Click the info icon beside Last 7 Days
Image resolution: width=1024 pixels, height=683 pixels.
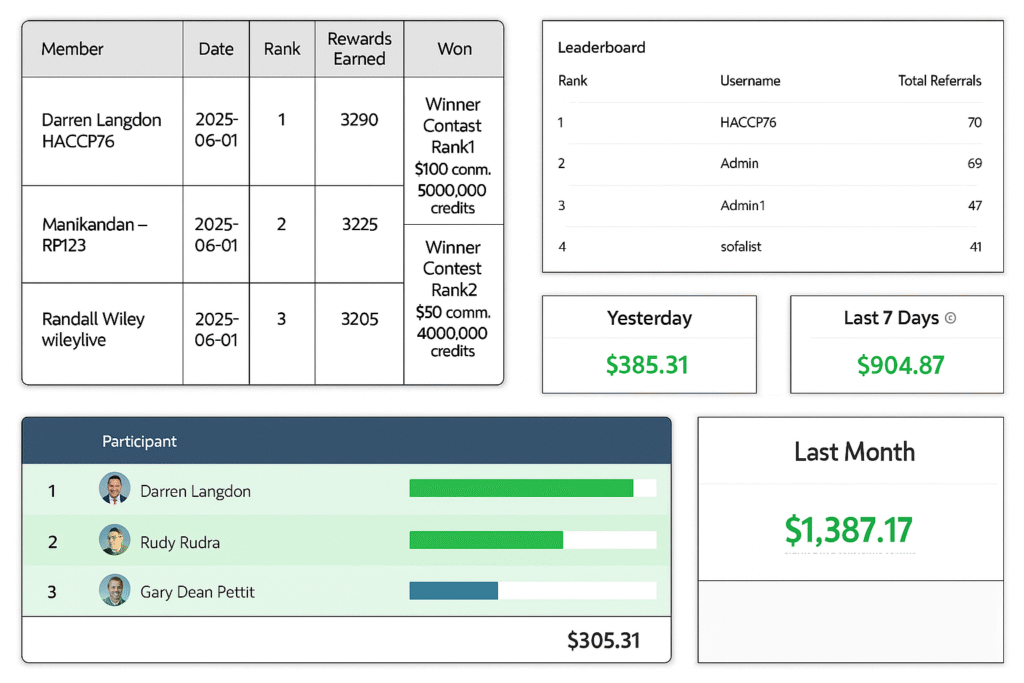tap(950, 318)
